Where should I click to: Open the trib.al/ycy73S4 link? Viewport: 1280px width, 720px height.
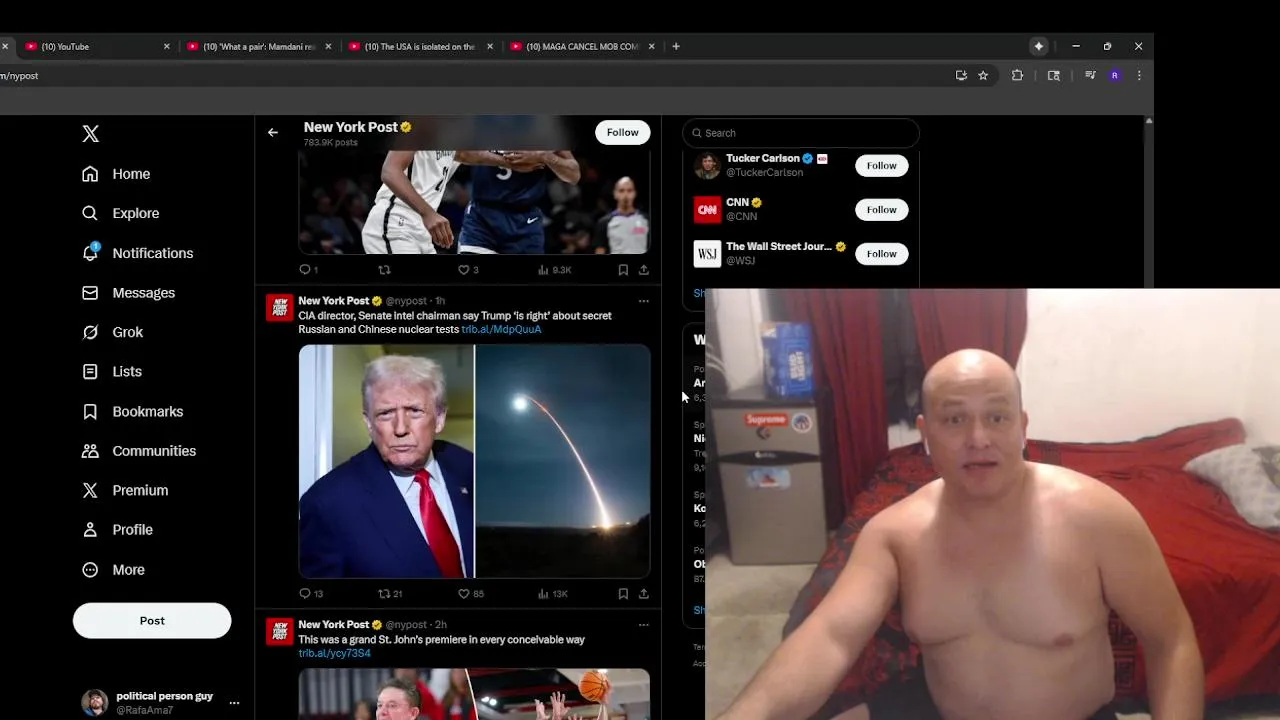pos(334,653)
